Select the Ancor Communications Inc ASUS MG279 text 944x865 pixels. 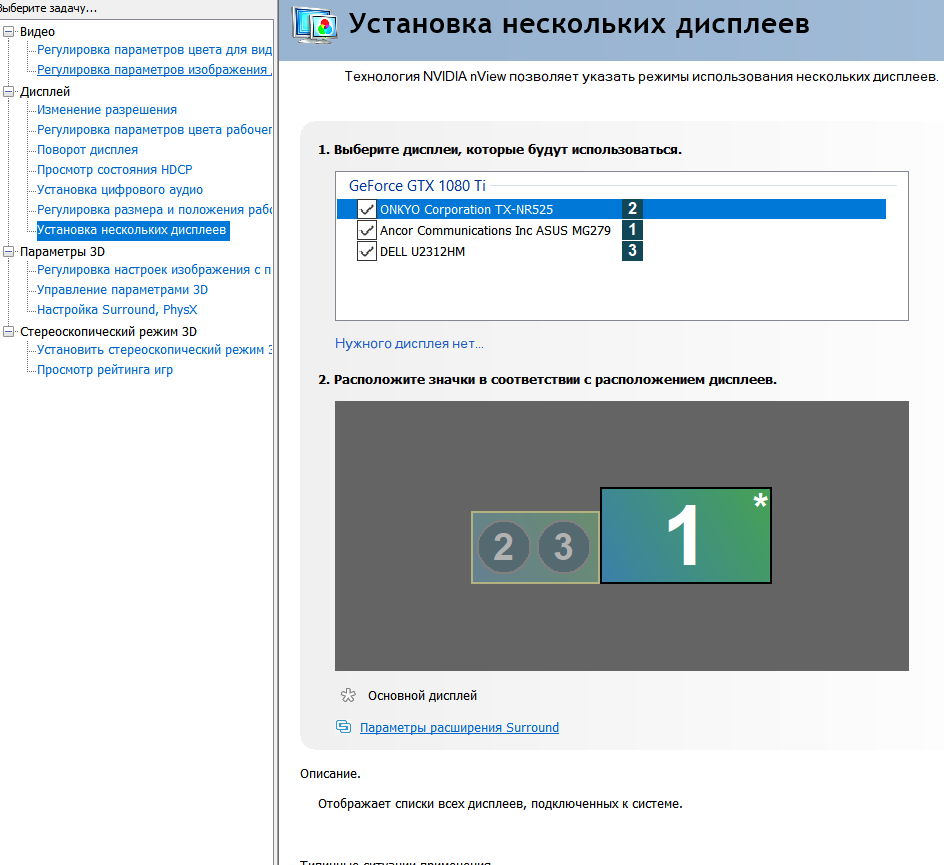tap(495, 231)
